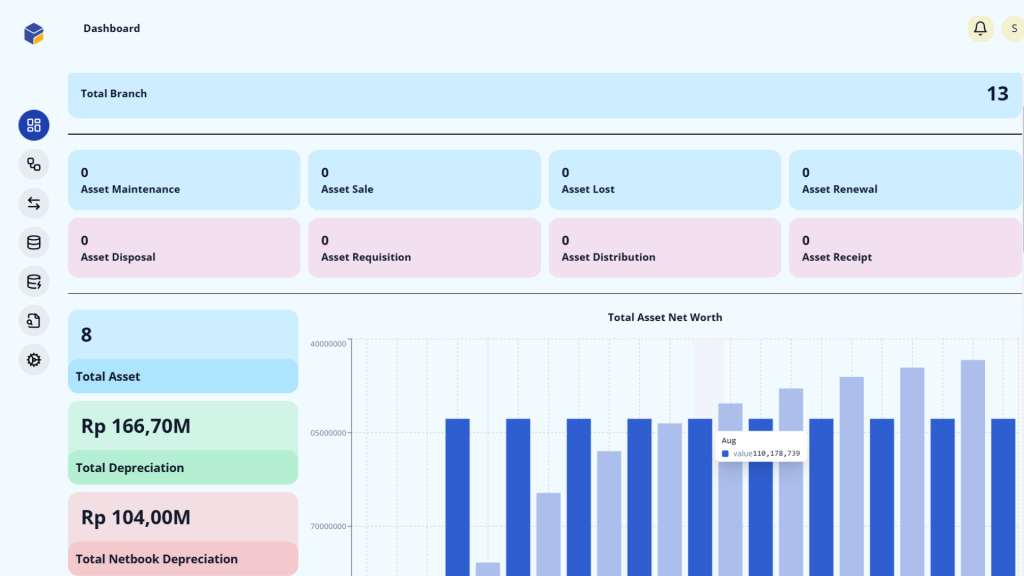Open the settings gear sidebar icon
Viewport: 1024px width, 576px height.
click(34, 359)
